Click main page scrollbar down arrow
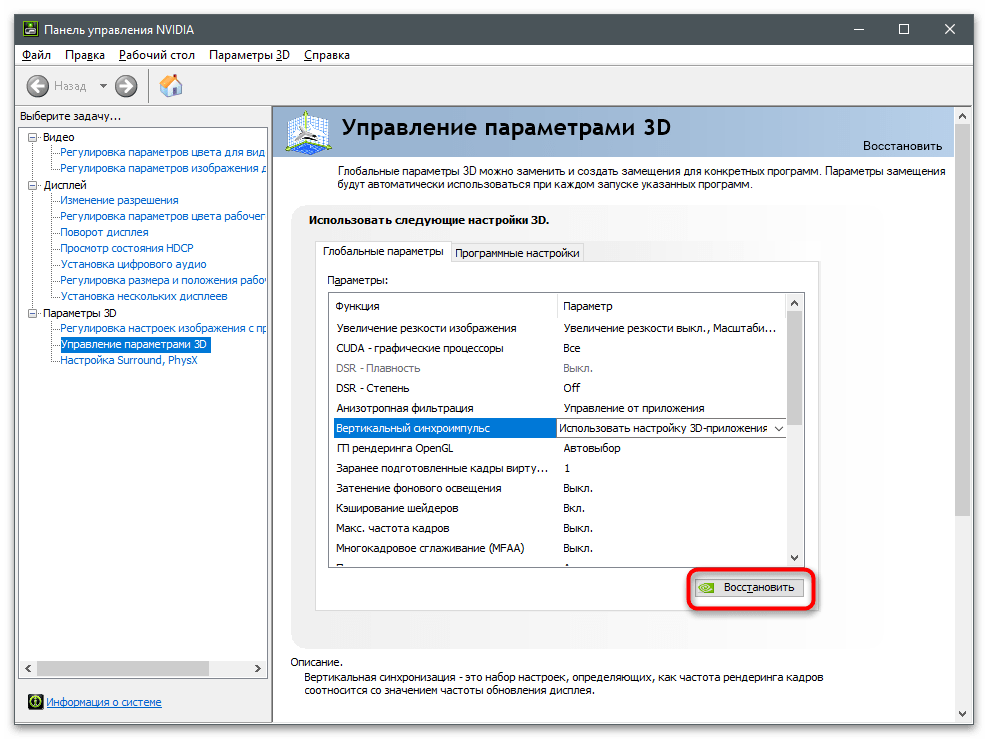The width and height of the screenshot is (988, 739). tap(962, 714)
